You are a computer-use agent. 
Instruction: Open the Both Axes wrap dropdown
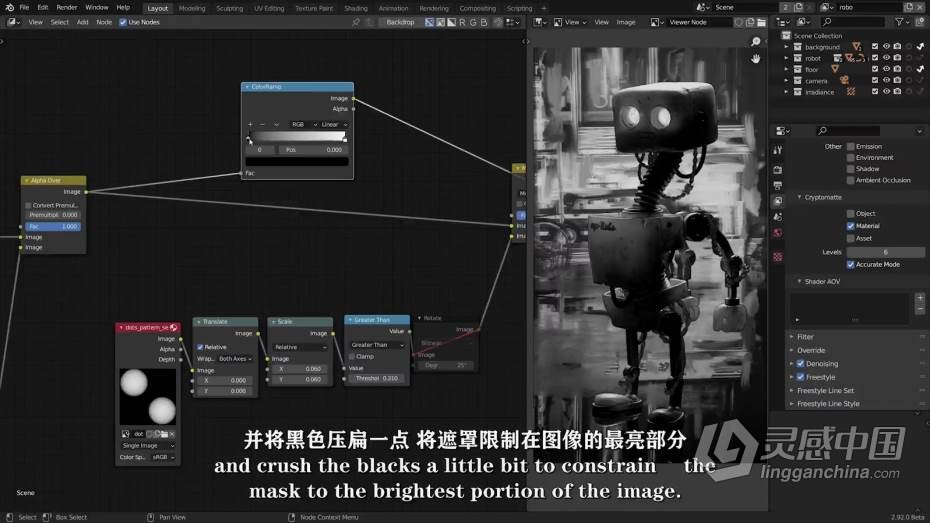235,359
